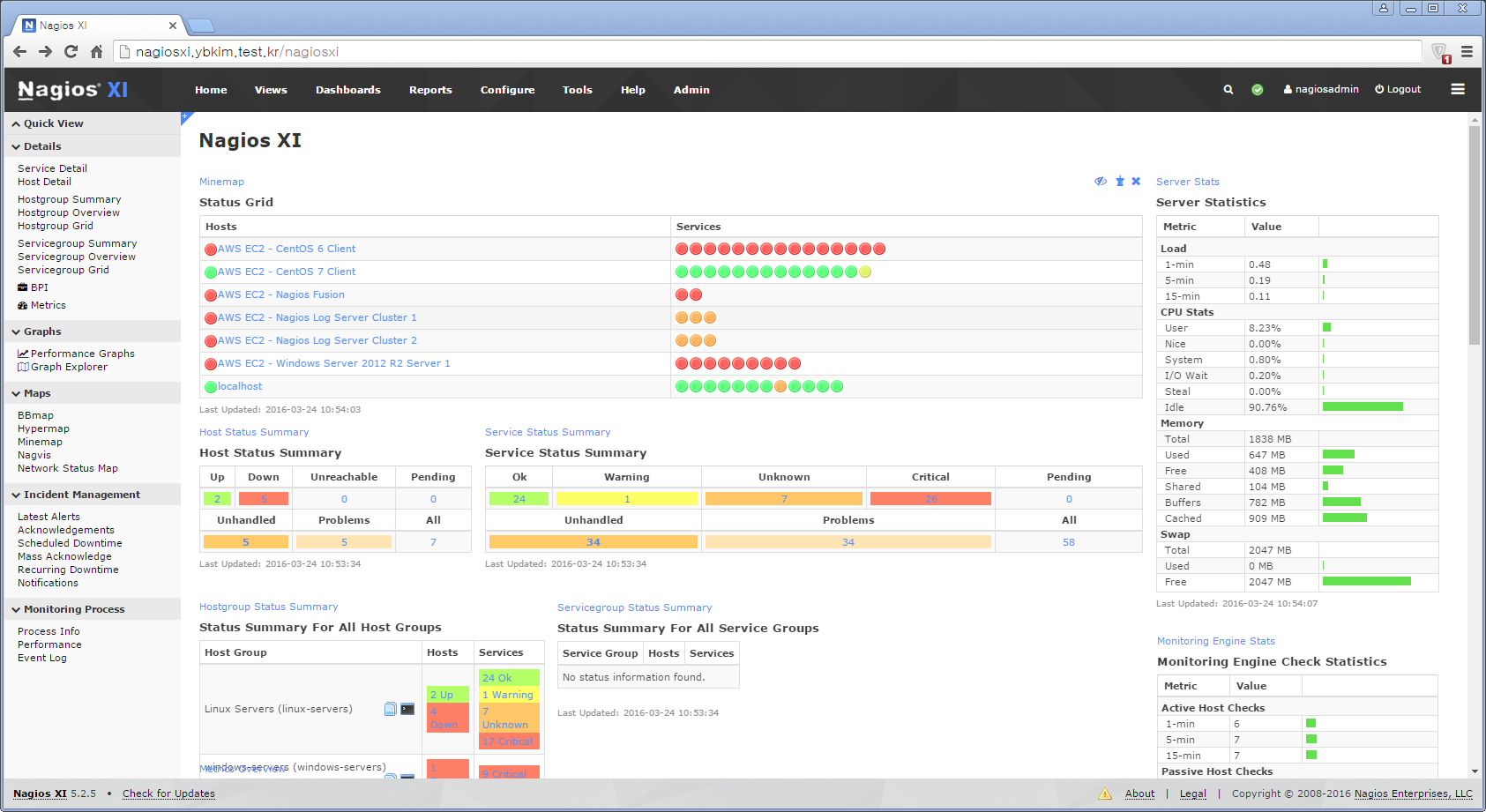
Task: Click the orange Unknown services count 7
Action: coord(784,499)
